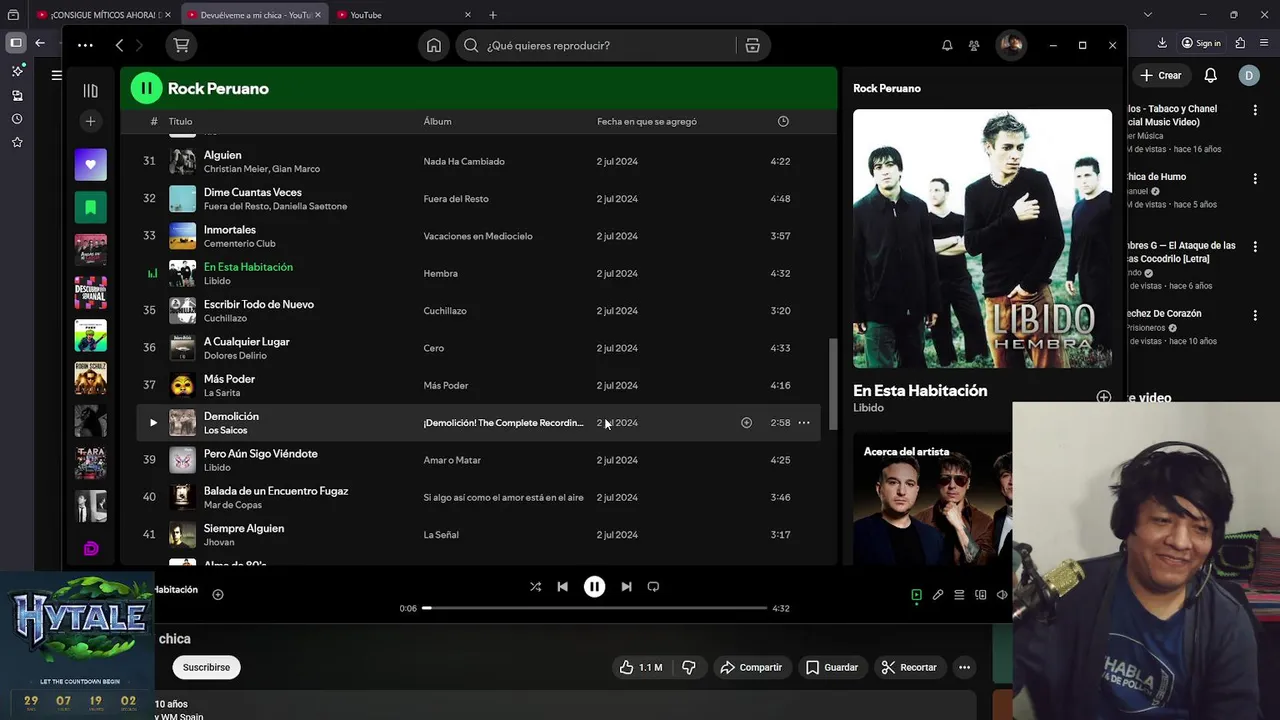
Task: Go back in Spotify navigation
Action: click(x=119, y=45)
